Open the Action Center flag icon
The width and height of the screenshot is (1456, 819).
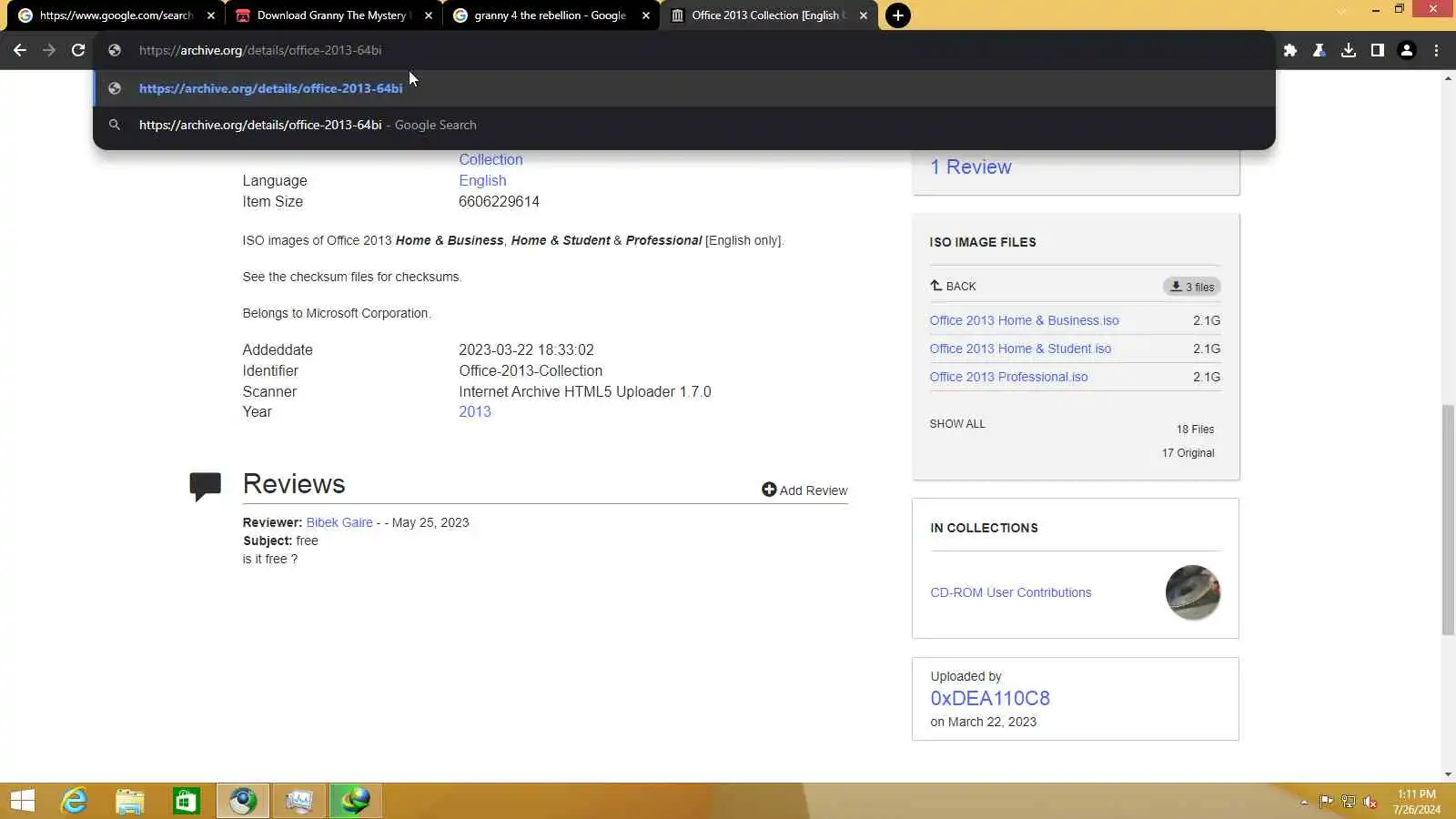tap(1326, 802)
